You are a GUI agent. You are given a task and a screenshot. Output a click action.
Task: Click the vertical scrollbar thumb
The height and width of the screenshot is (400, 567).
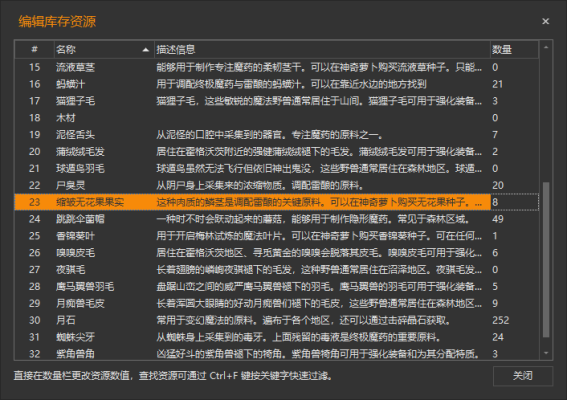[546, 260]
